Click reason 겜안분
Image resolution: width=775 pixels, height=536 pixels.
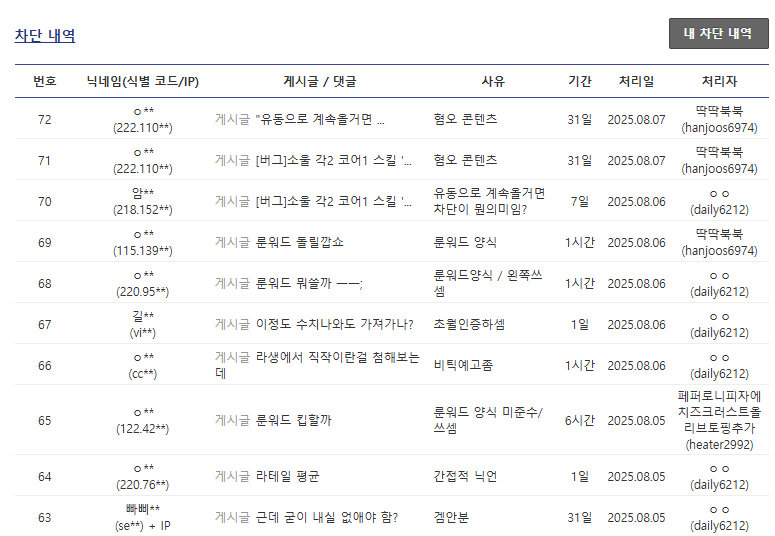click(451, 517)
